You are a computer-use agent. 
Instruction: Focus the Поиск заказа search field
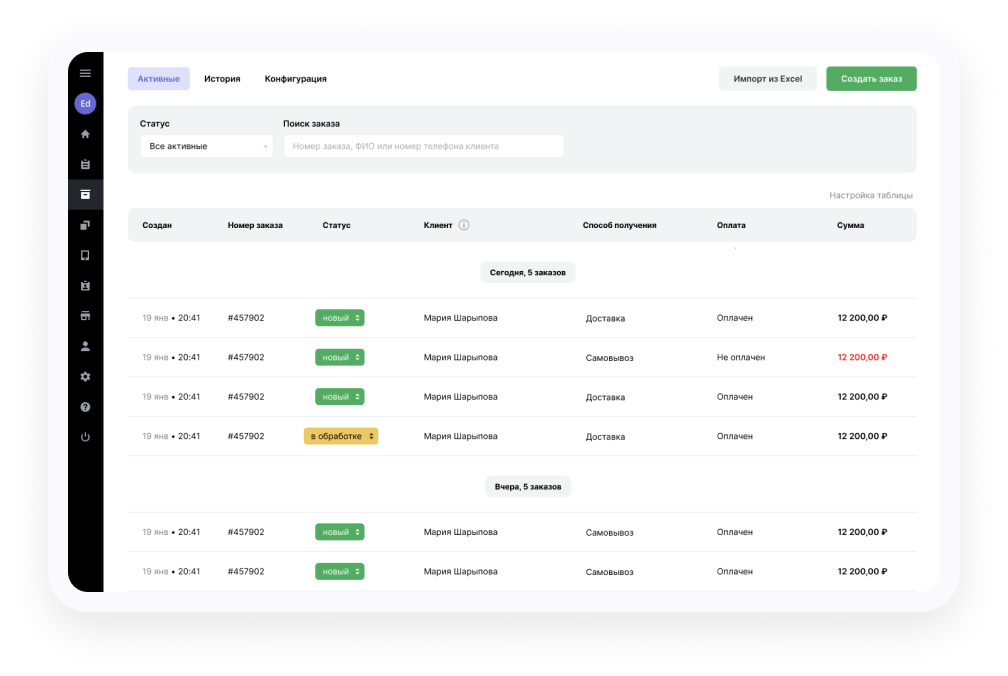[424, 146]
